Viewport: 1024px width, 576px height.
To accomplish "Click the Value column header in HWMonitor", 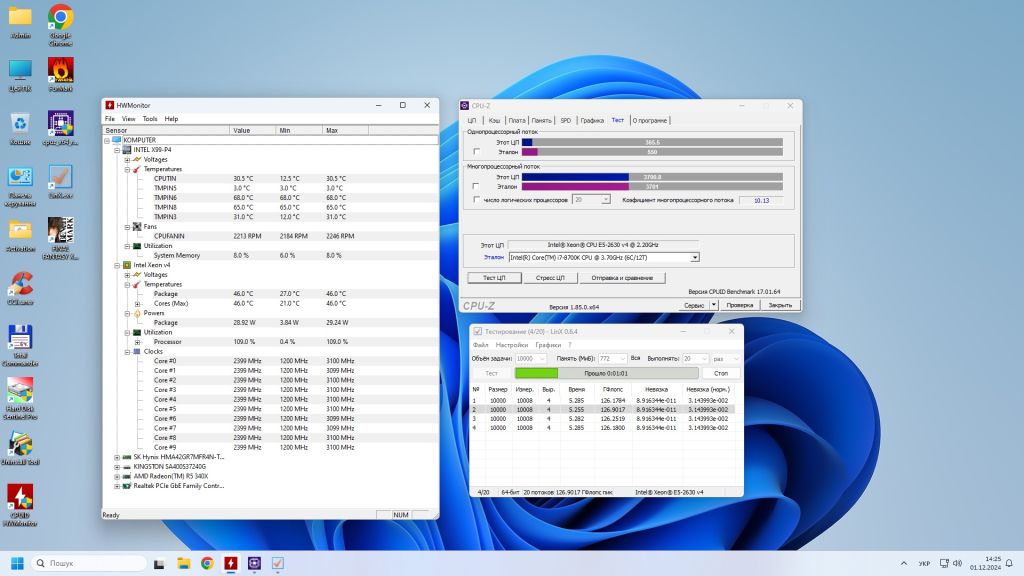I will (x=252, y=131).
